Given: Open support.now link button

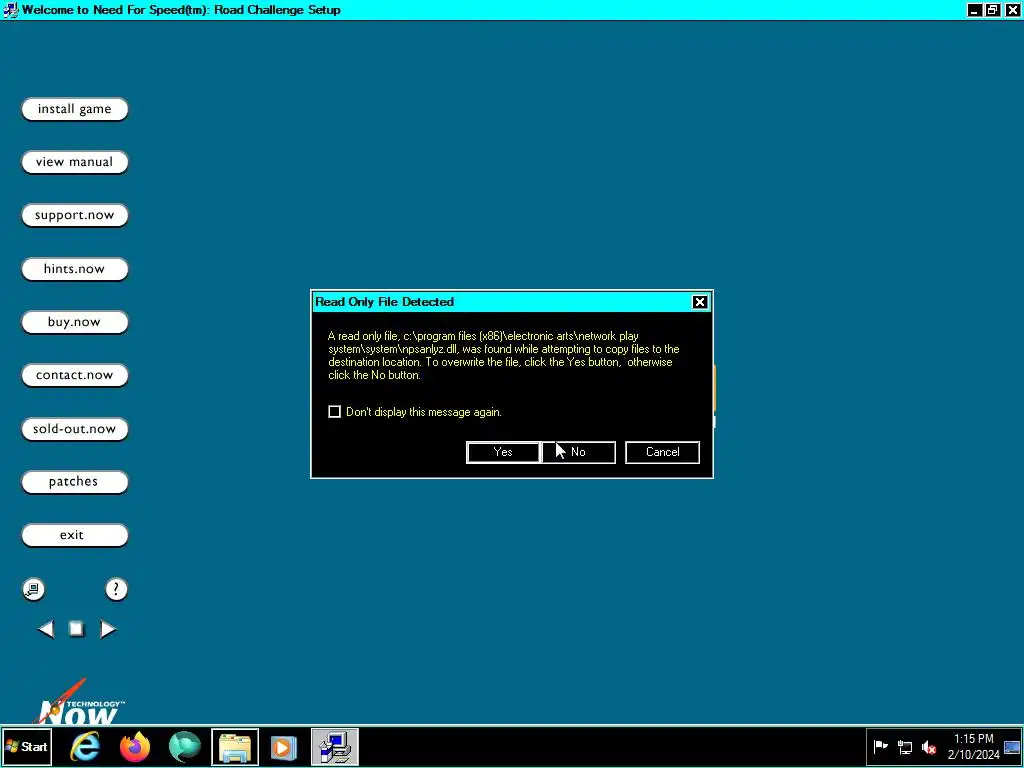Looking at the screenshot, I should point(74,216).
